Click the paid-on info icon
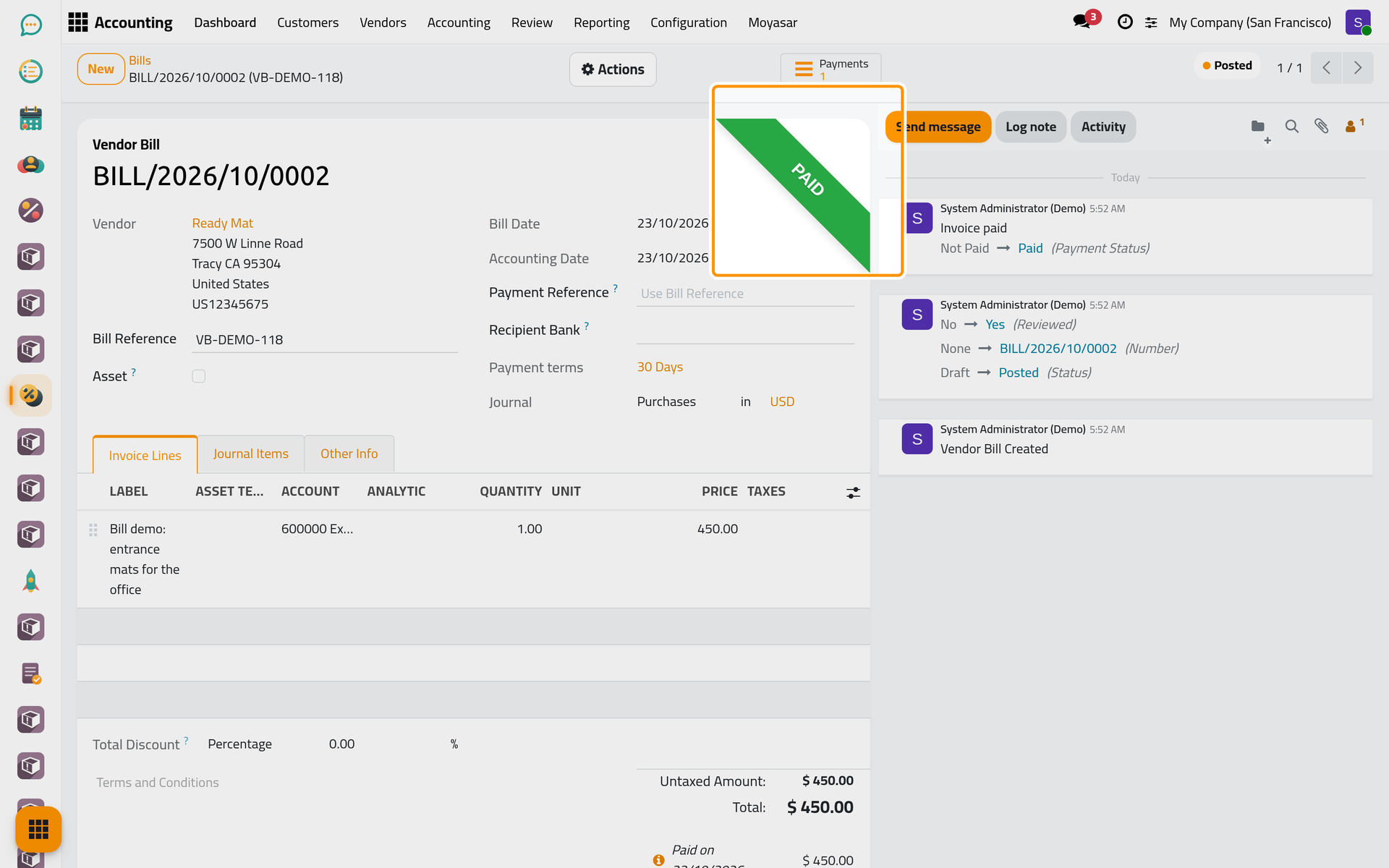The image size is (1389, 868). click(658, 860)
